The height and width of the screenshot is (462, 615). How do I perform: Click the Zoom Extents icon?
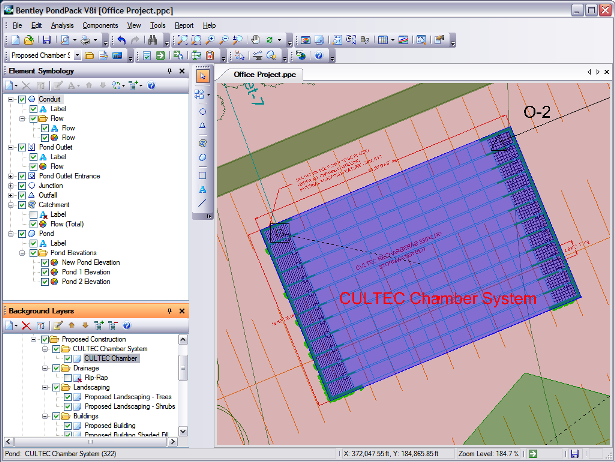coord(183,40)
